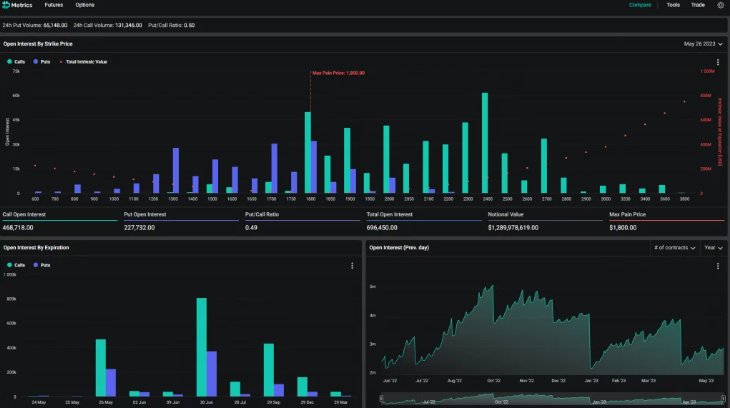
Task: Click the 24h Call Volume stat
Action: tap(108, 25)
